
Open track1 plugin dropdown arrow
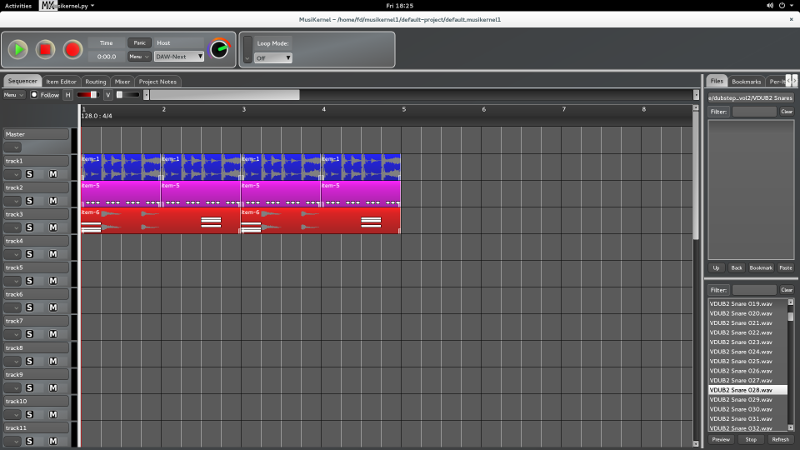tap(13, 174)
